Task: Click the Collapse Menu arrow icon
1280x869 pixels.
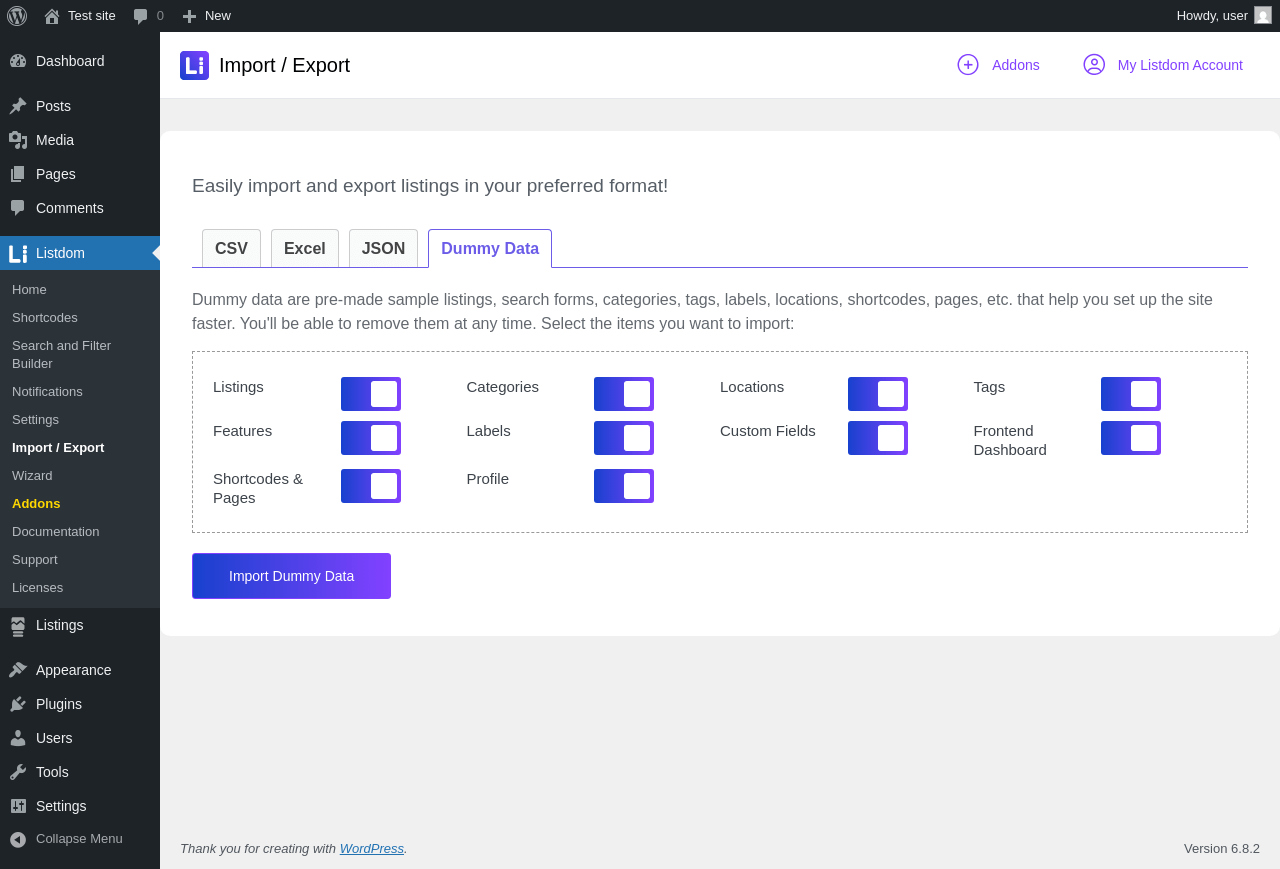Action: [18, 839]
